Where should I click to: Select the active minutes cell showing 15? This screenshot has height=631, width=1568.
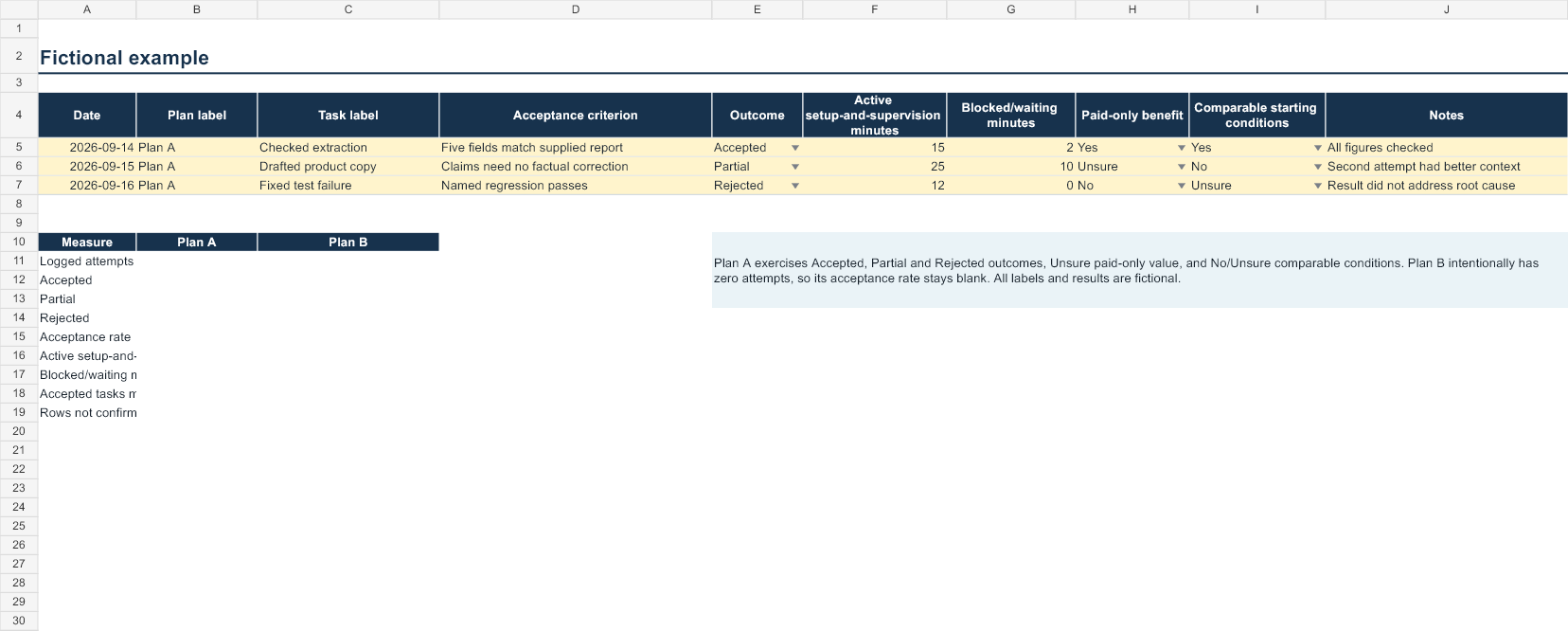(875, 148)
